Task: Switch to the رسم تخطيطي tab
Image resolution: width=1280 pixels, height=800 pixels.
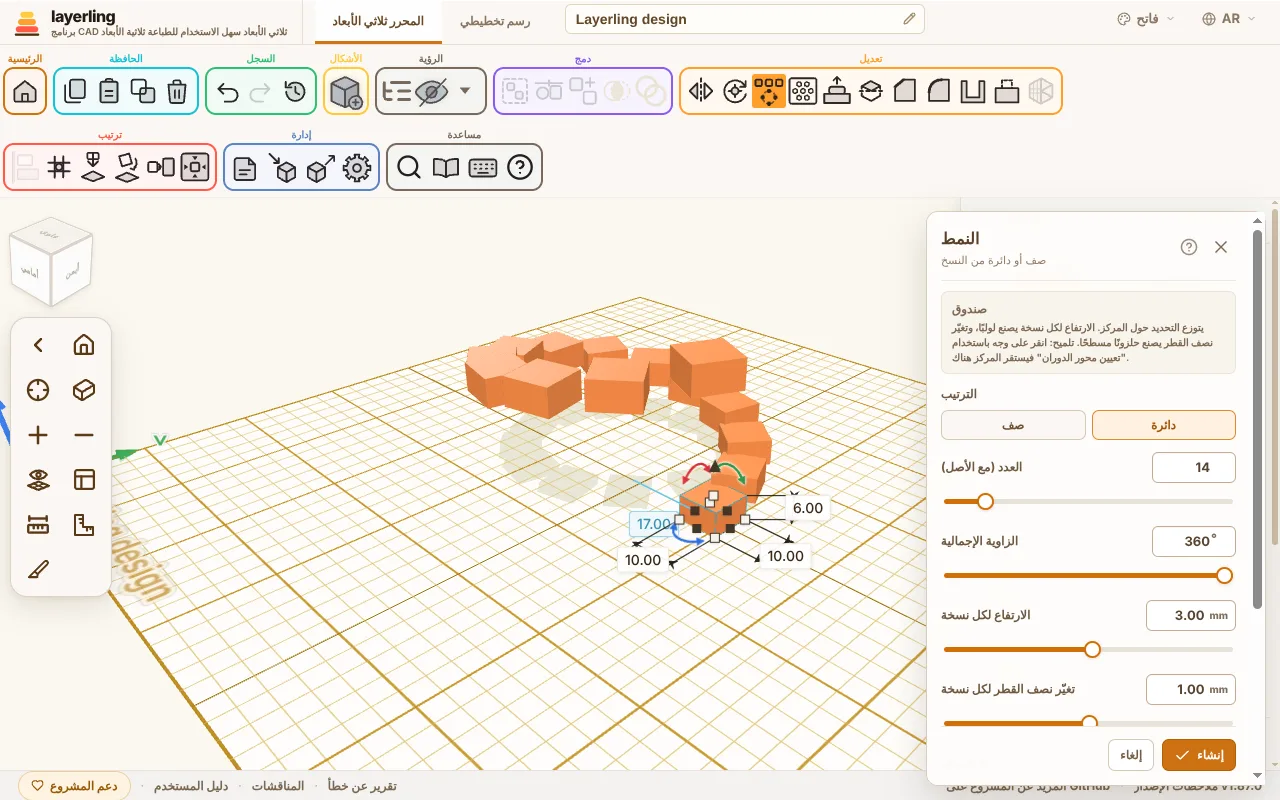Action: pyautogui.click(x=495, y=20)
